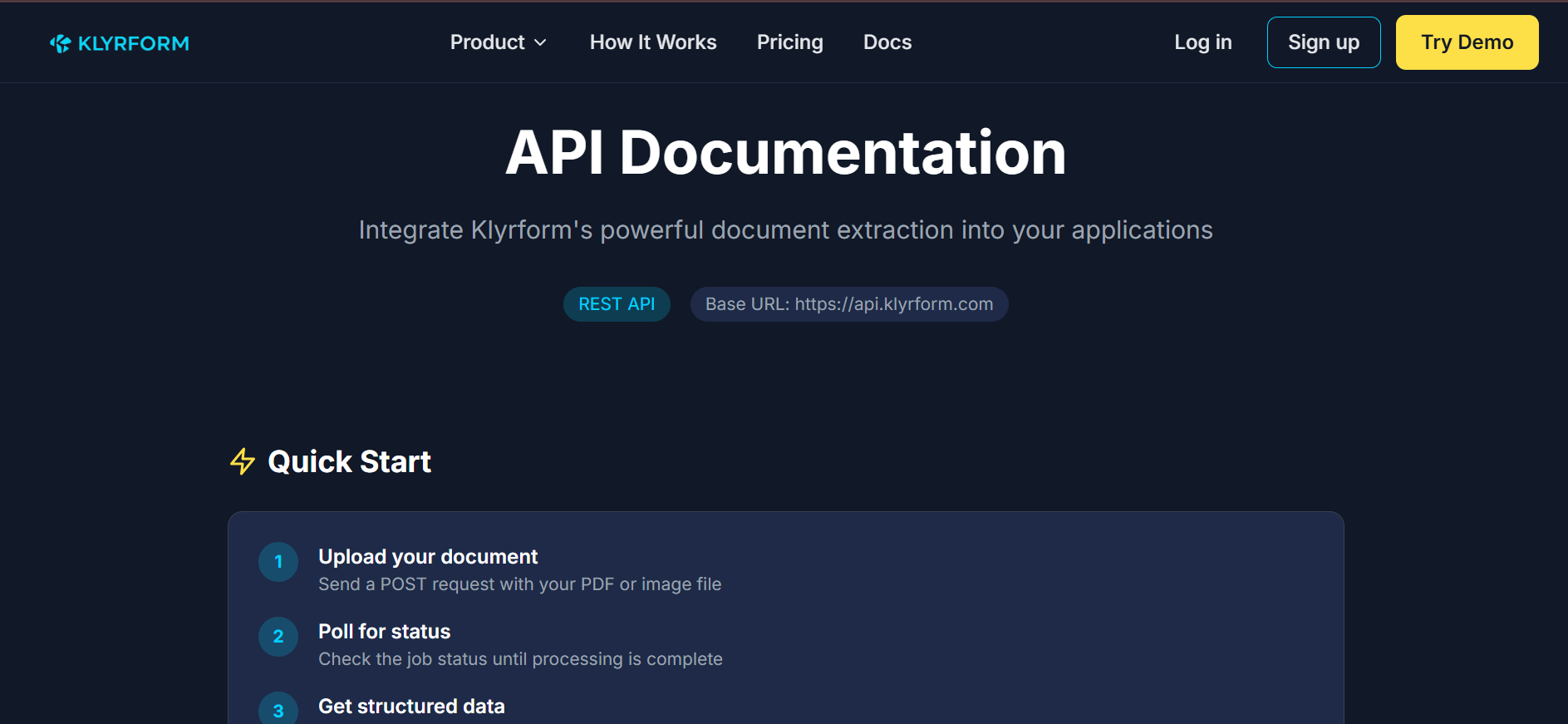Screen dimensions: 1568x724
Task: Click Log in
Action: [x=1202, y=42]
